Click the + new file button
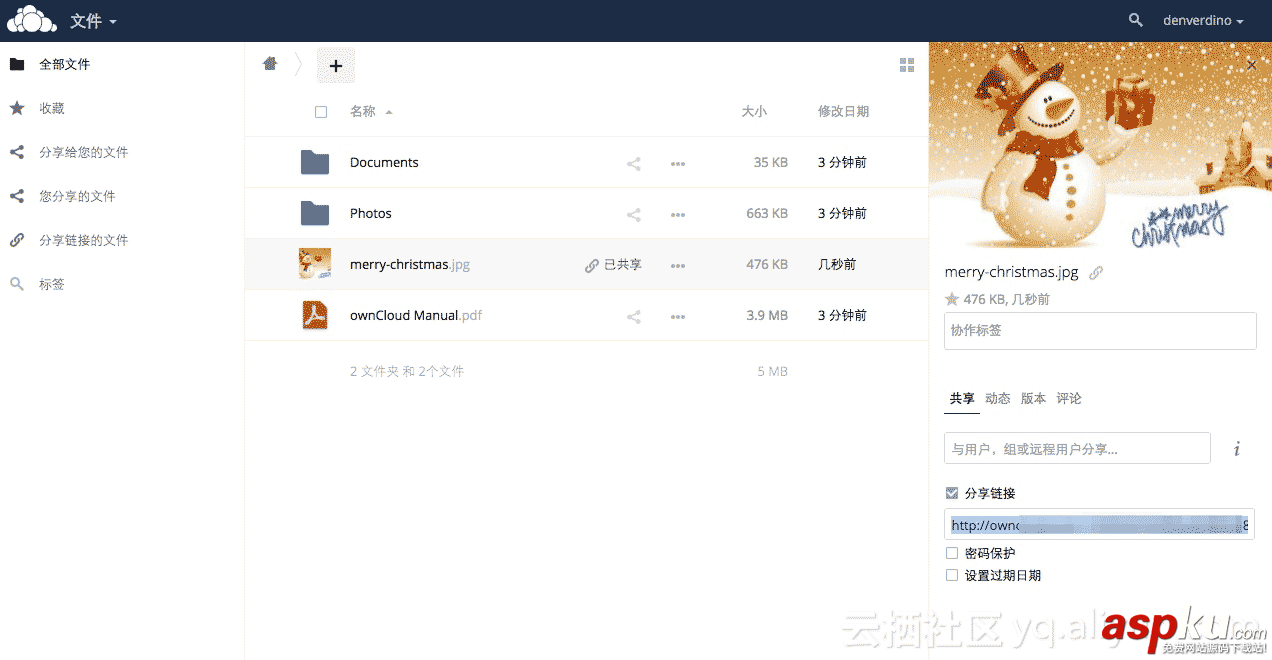The width and height of the screenshot is (1272, 660). 336,64
